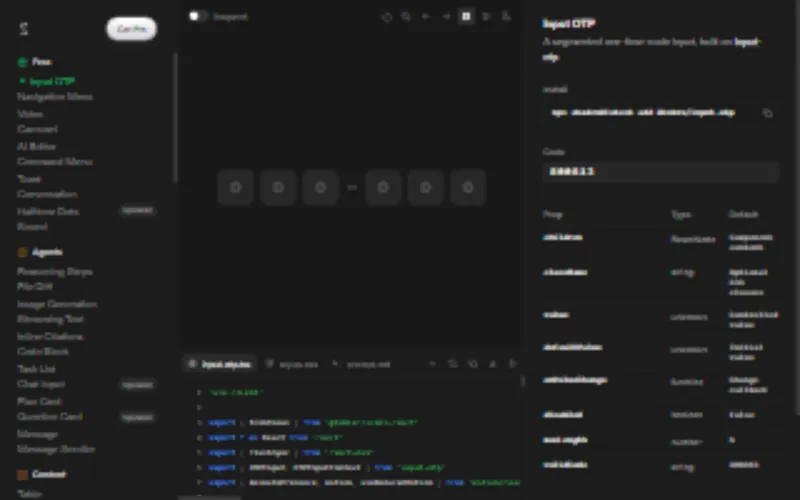Click the Agents section icon

tap(22, 252)
